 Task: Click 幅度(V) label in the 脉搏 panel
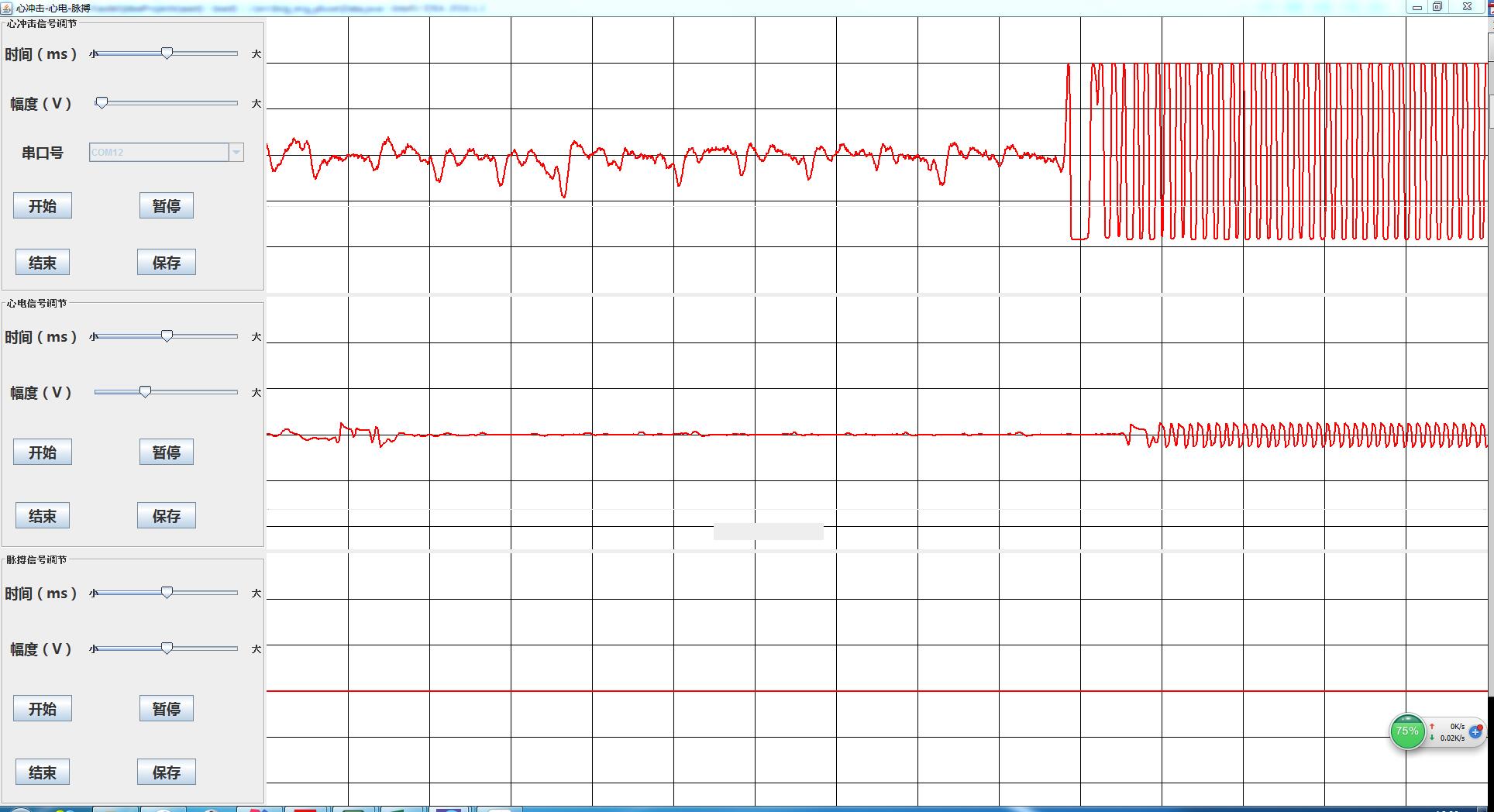tap(41, 649)
